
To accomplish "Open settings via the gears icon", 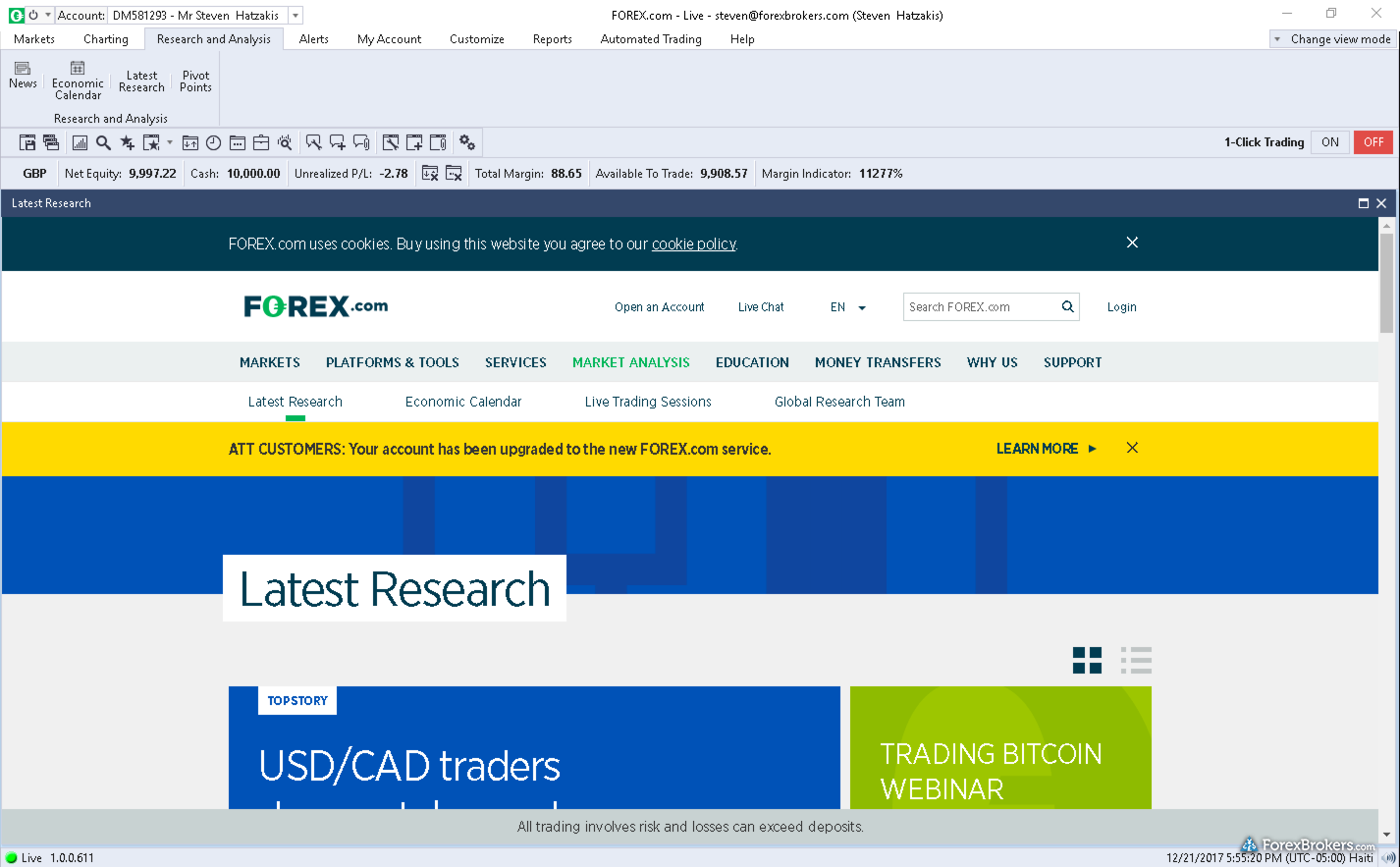I will 467,142.
